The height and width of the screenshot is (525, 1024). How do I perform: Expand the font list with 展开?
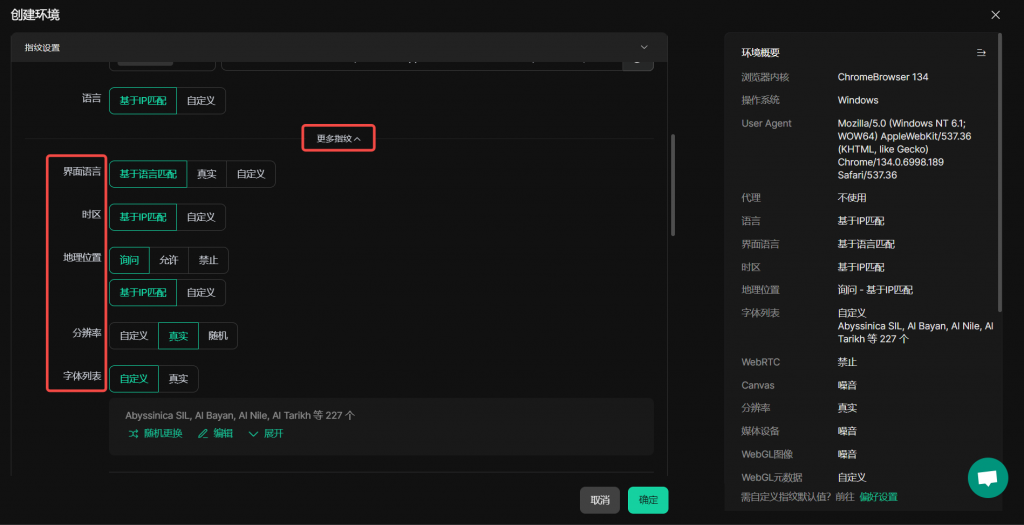click(267, 433)
